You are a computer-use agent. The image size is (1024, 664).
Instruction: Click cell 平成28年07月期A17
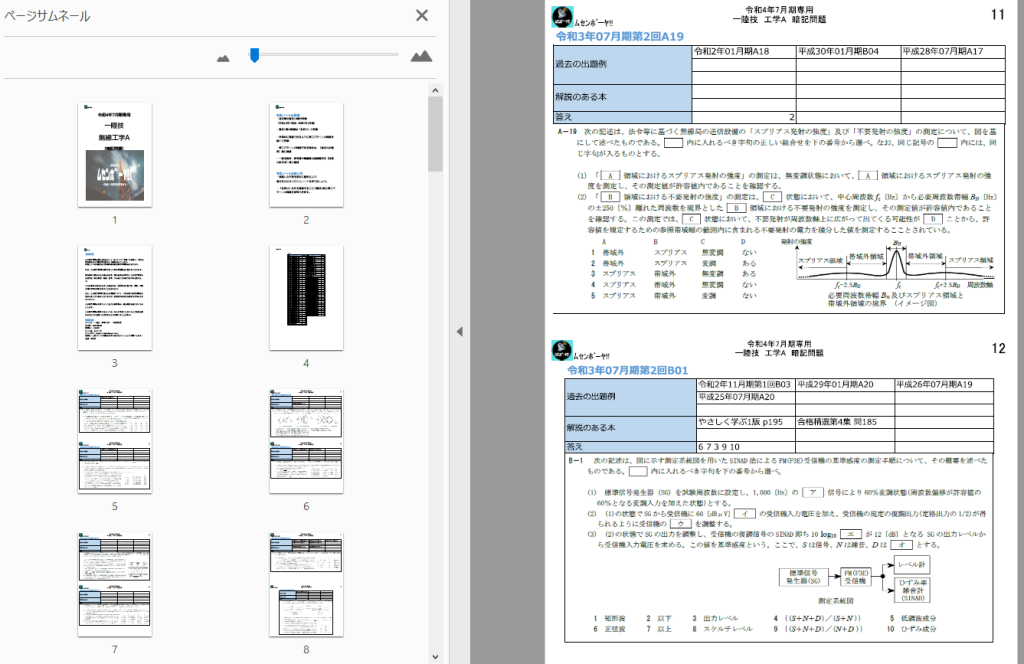[953, 52]
